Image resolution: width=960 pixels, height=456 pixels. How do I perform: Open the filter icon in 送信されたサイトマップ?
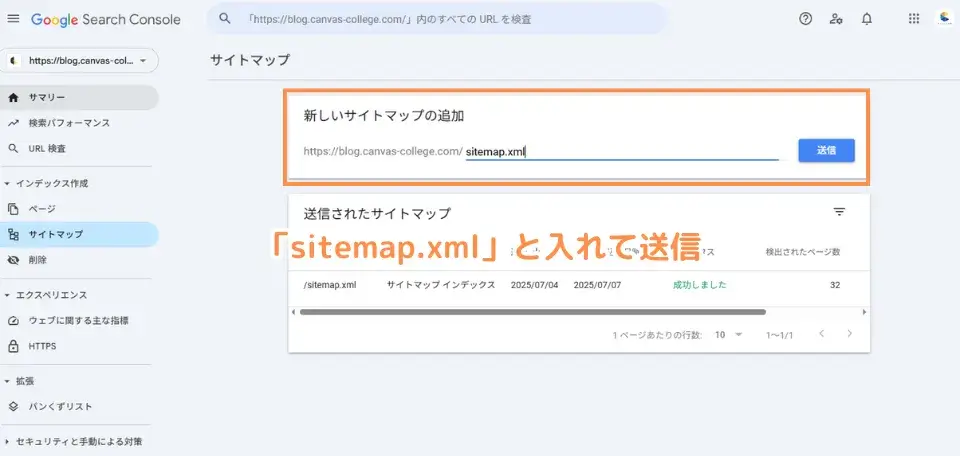click(839, 212)
